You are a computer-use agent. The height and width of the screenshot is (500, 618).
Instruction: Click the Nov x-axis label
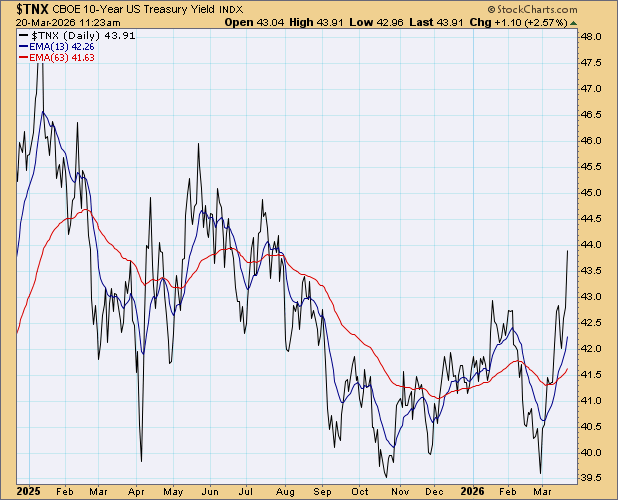[400, 492]
